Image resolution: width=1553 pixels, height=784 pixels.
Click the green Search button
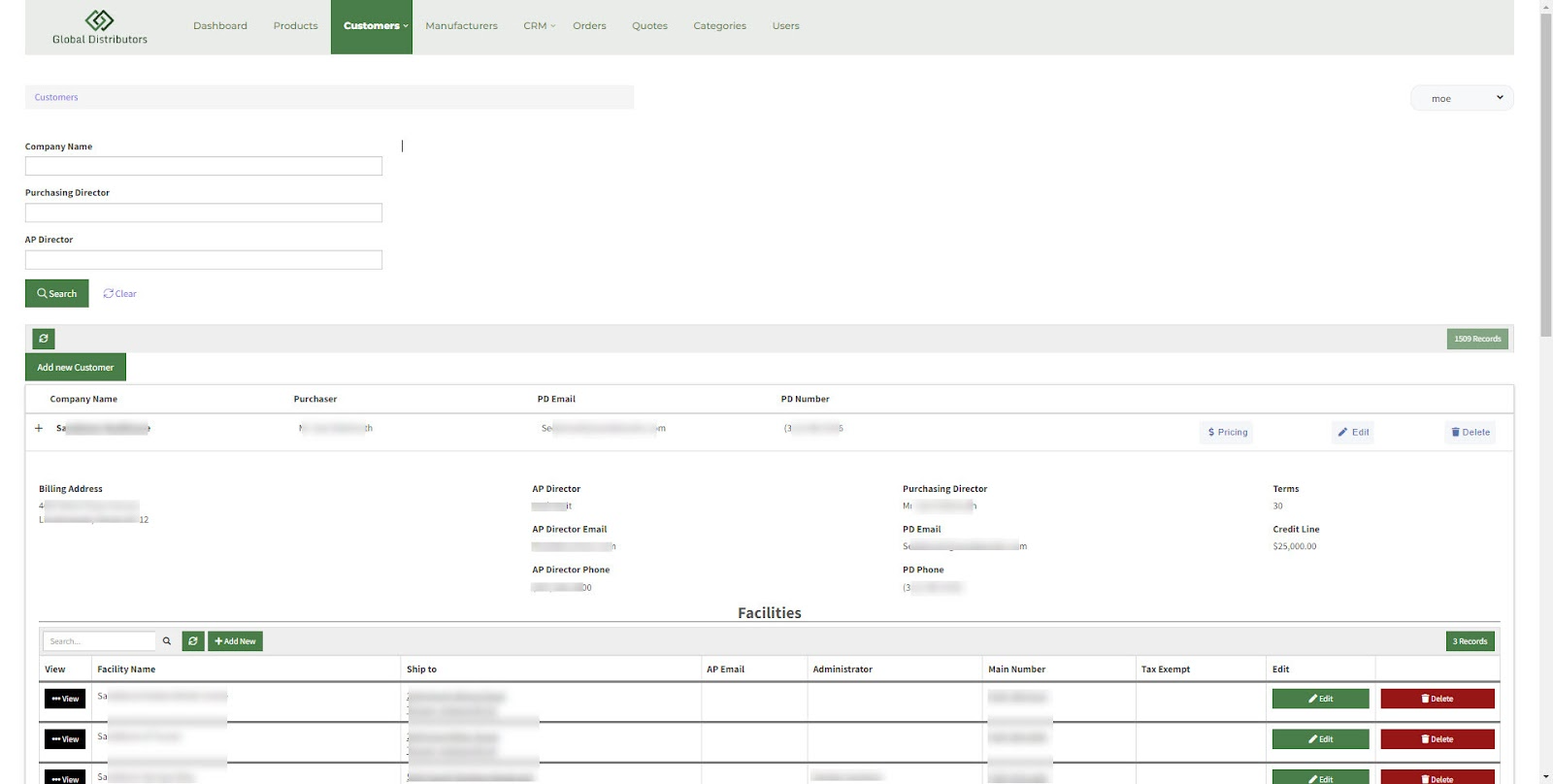click(x=56, y=293)
